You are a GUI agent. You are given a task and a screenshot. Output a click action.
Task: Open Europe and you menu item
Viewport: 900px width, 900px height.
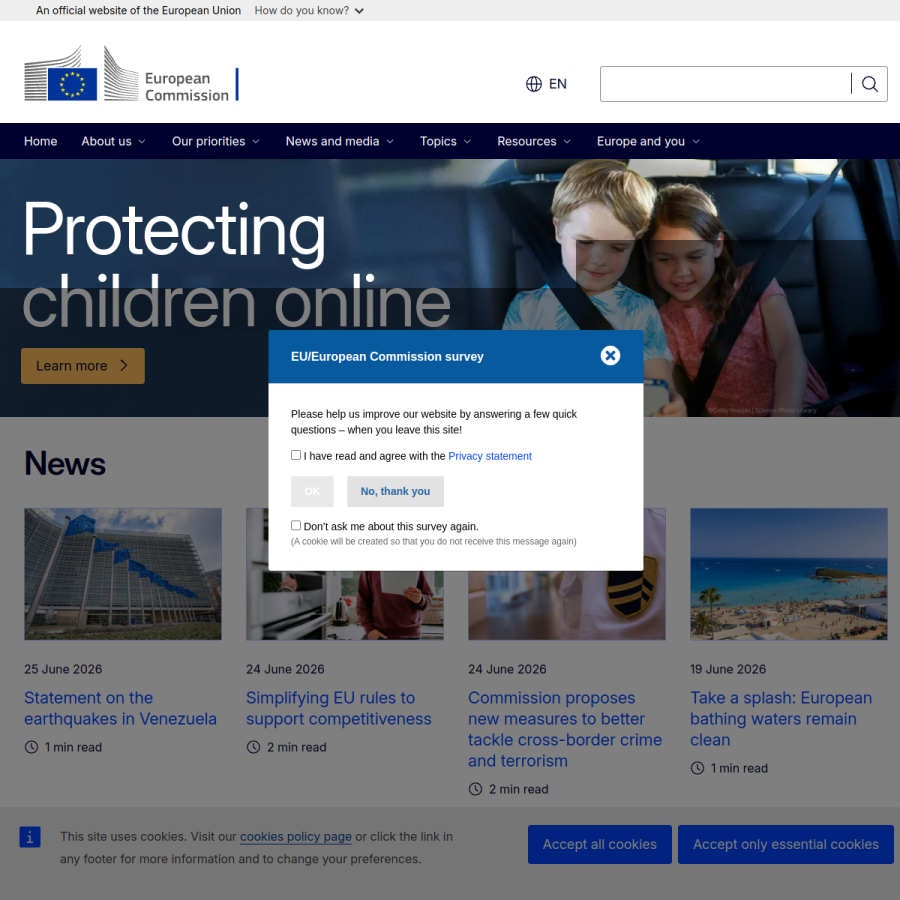[641, 141]
